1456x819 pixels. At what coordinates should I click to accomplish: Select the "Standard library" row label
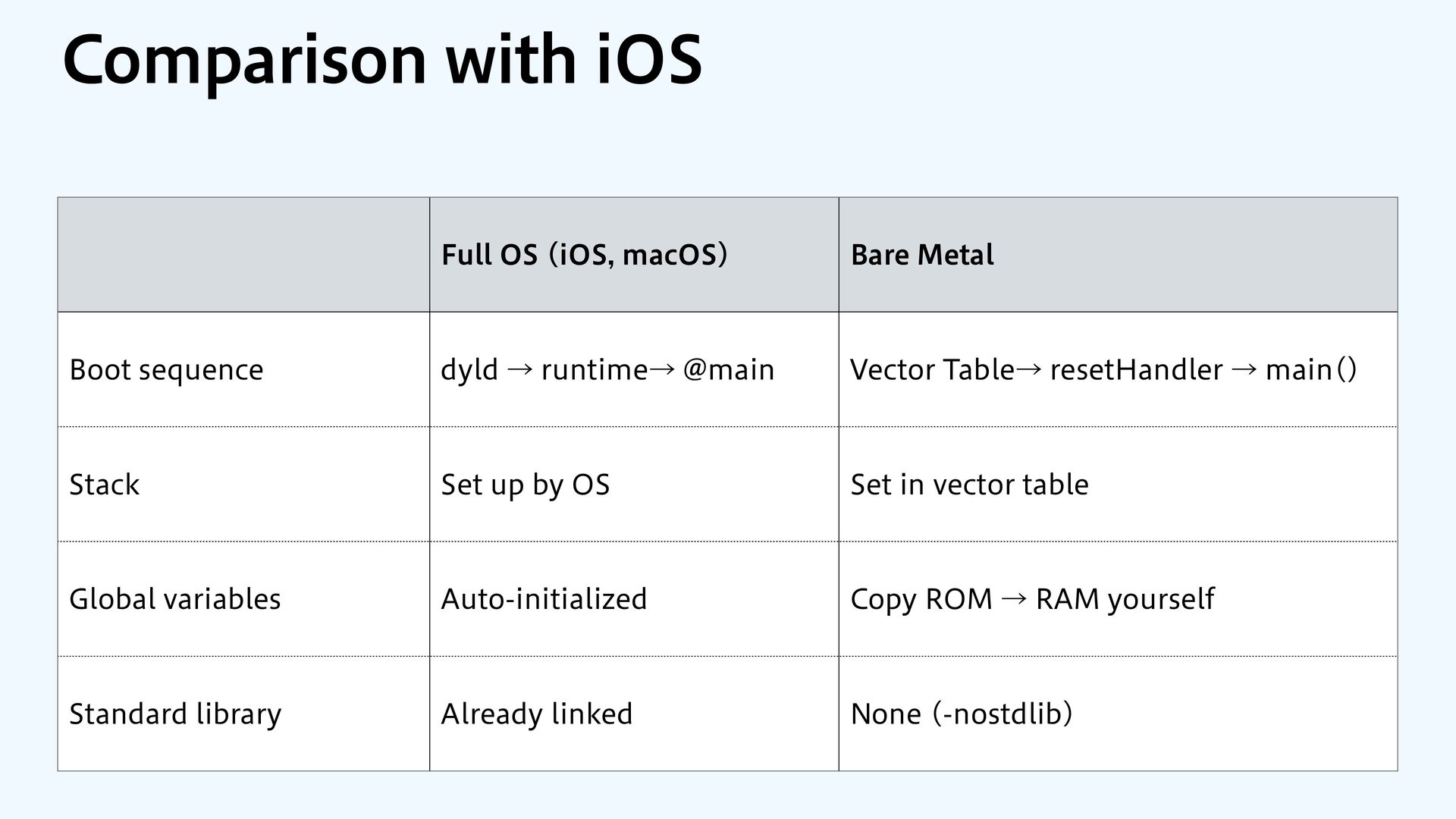tap(175, 714)
